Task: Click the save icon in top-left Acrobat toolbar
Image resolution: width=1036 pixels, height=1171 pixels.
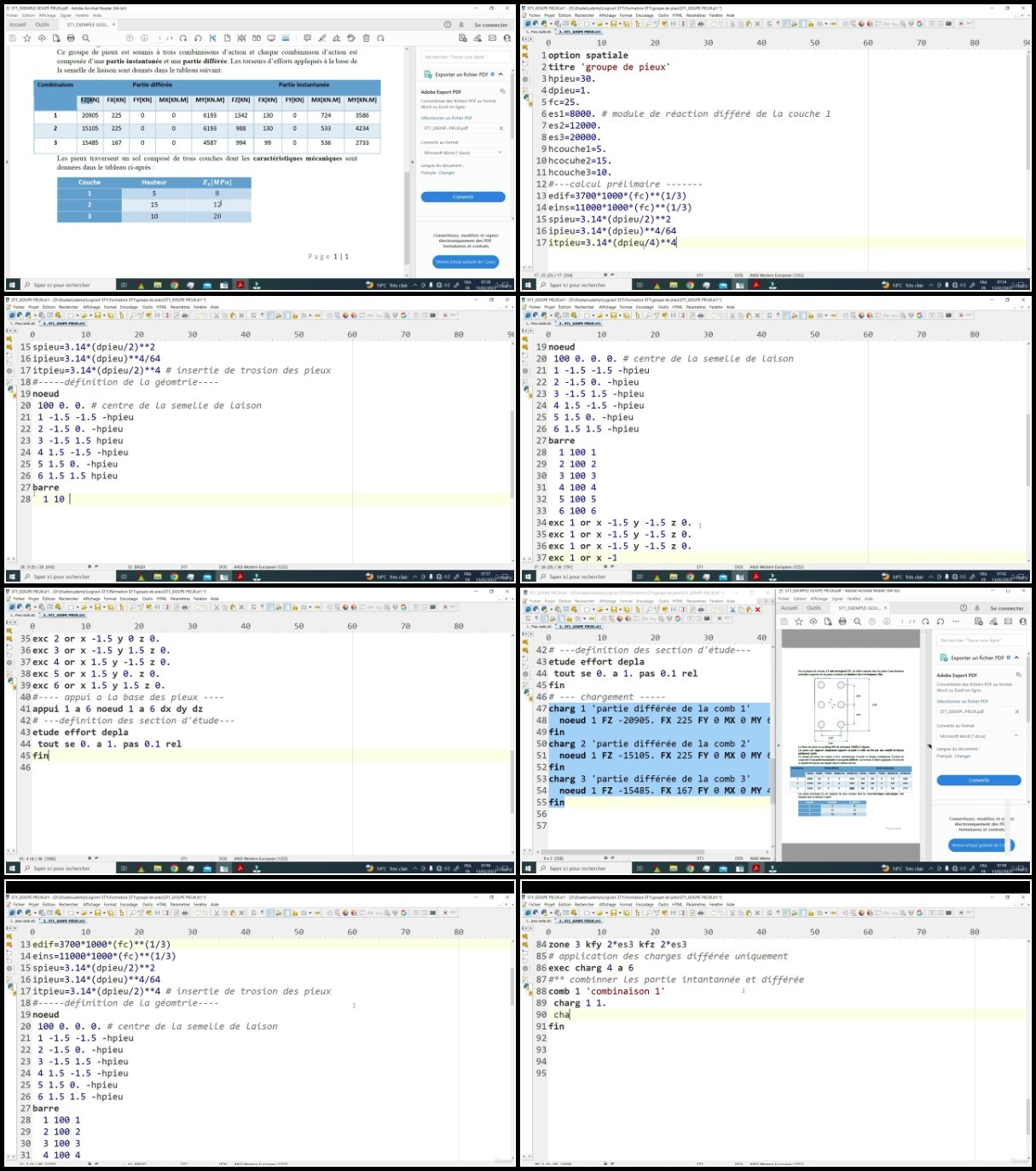Action: [14, 38]
